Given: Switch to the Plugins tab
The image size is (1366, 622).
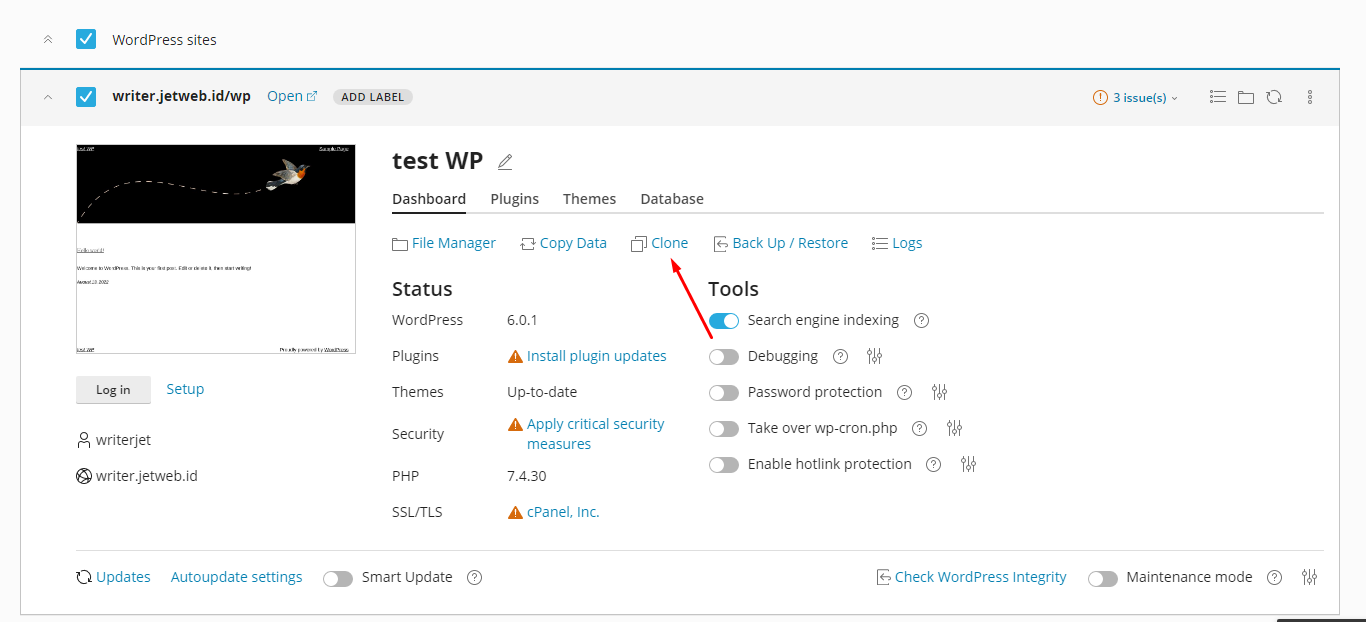Looking at the screenshot, I should (x=514, y=199).
